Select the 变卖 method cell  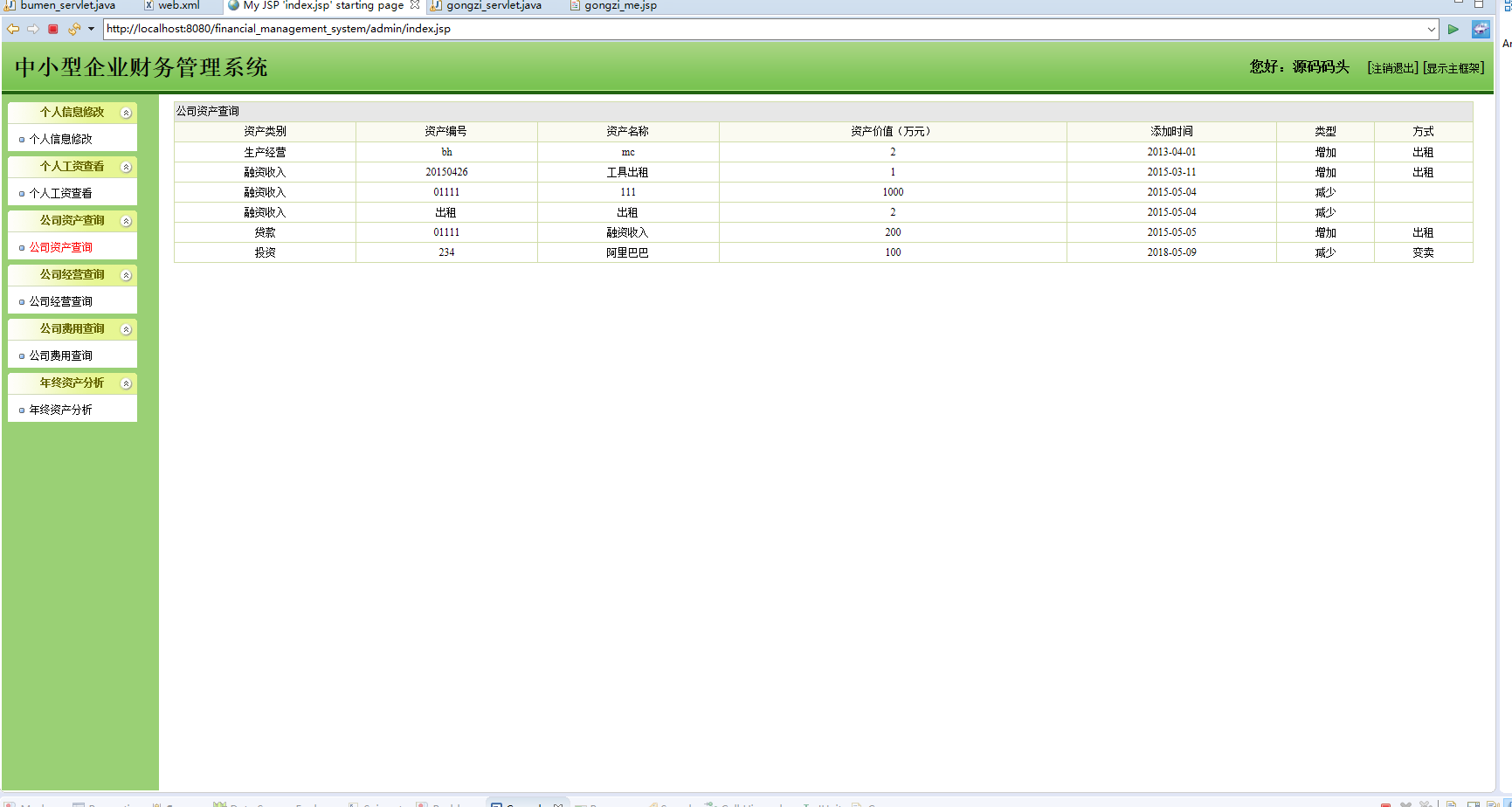(x=1423, y=252)
